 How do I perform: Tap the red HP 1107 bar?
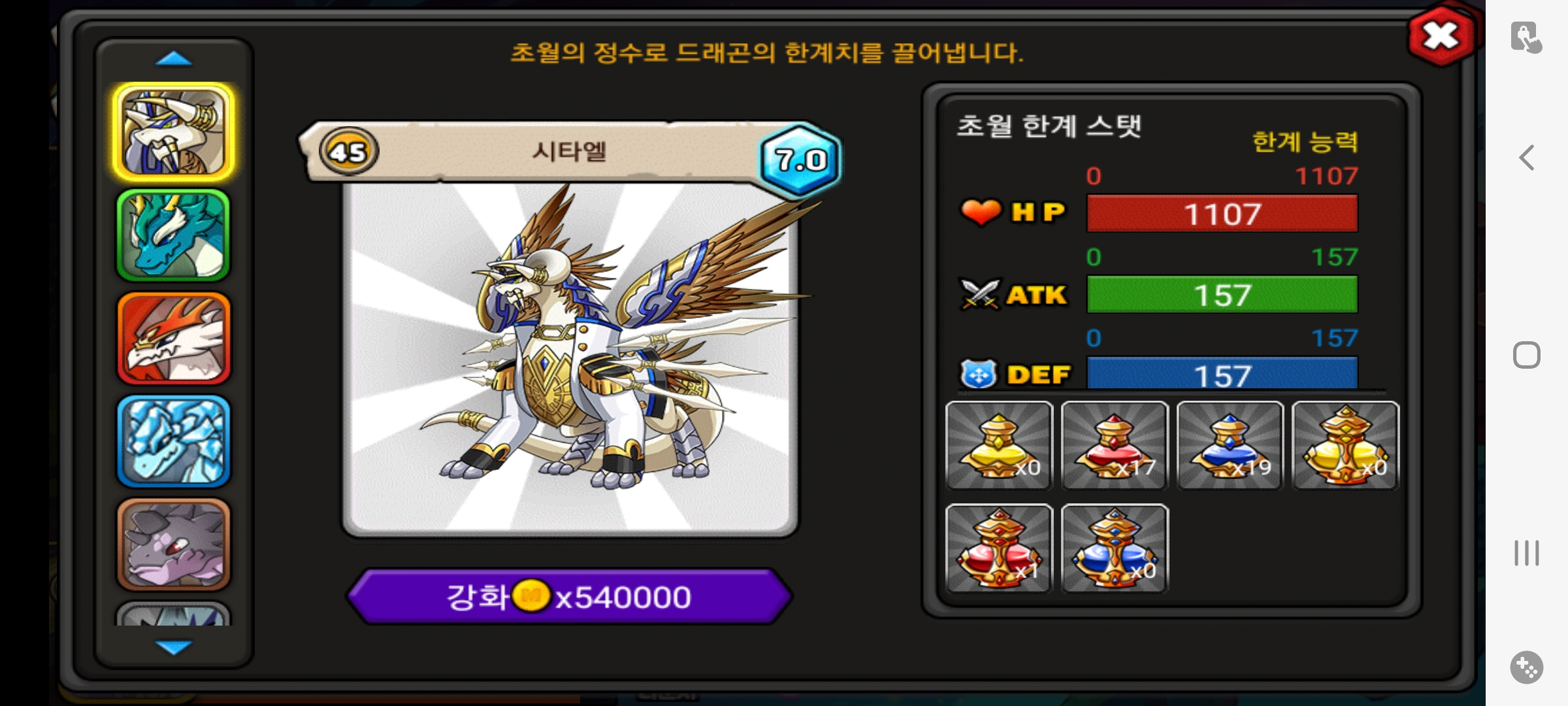point(1222,214)
